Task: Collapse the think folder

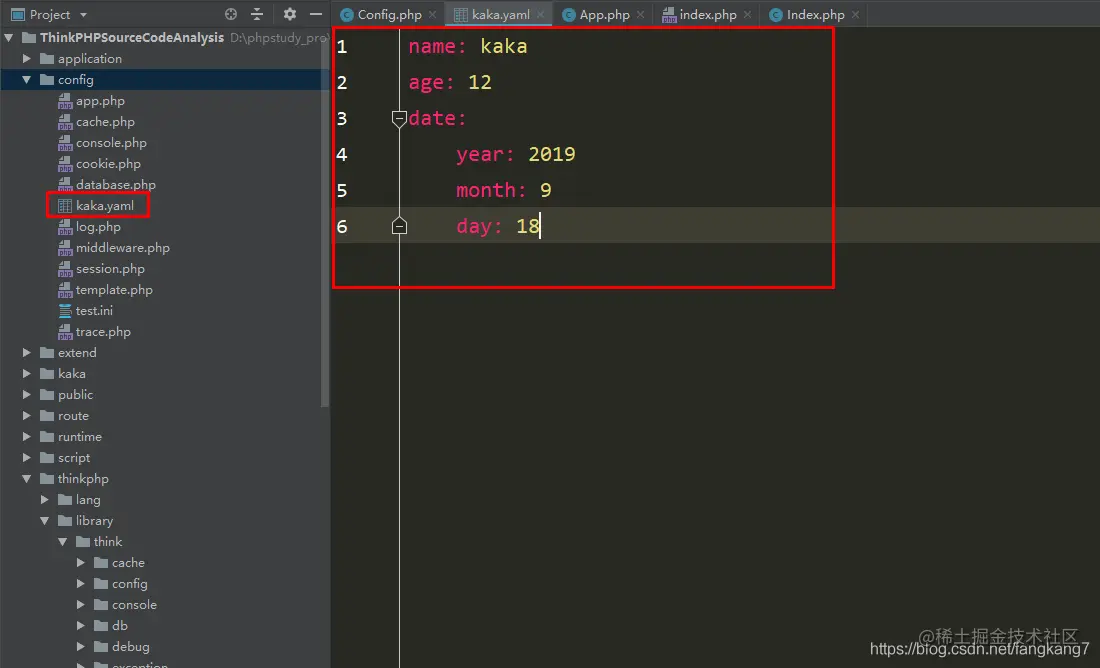Action: 62,542
